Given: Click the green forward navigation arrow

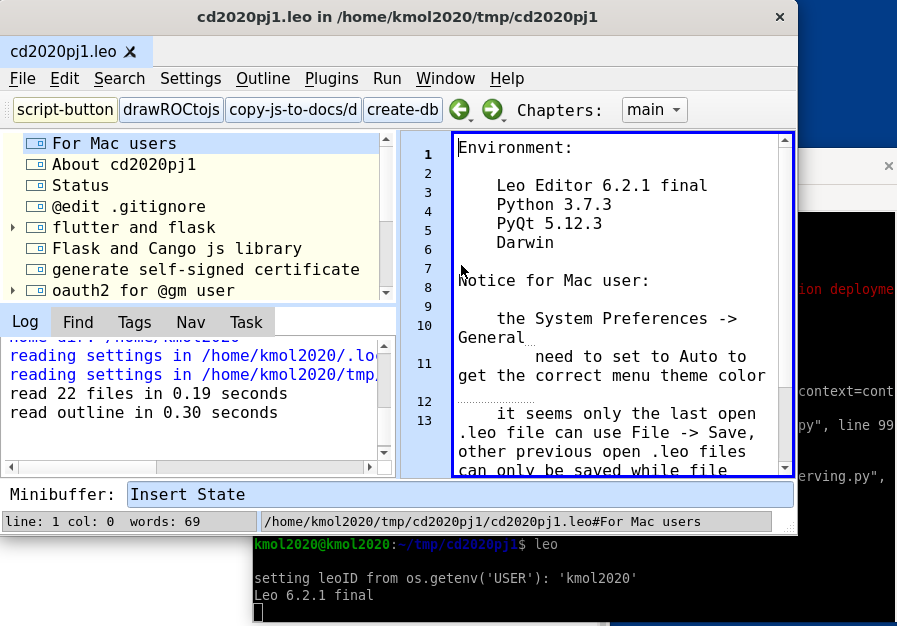Looking at the screenshot, I should point(491,110).
